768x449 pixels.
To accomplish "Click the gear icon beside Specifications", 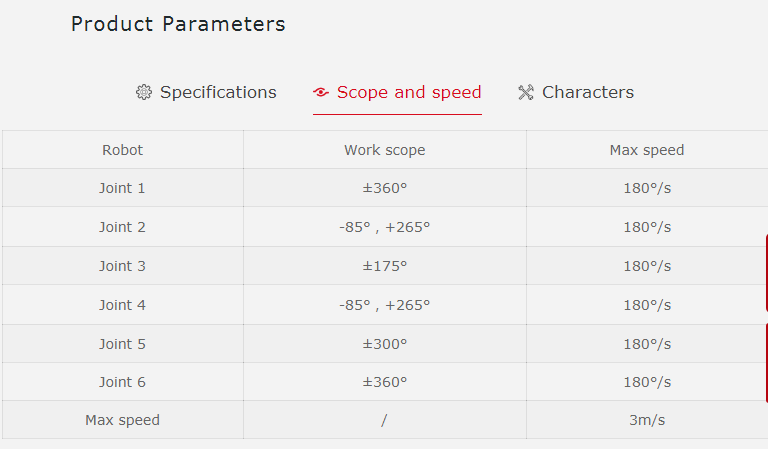I will coord(144,93).
